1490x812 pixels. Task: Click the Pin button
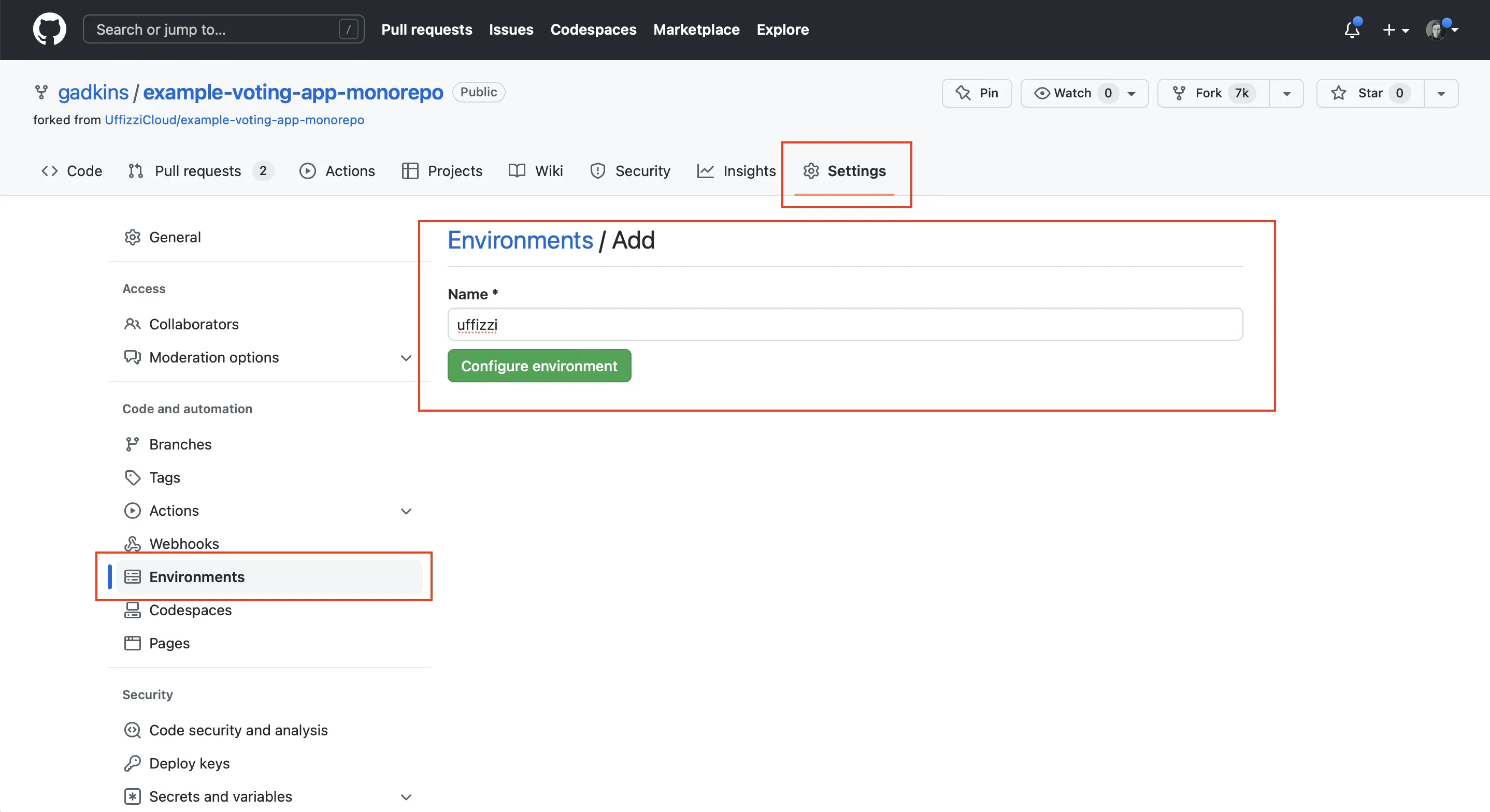pos(977,93)
